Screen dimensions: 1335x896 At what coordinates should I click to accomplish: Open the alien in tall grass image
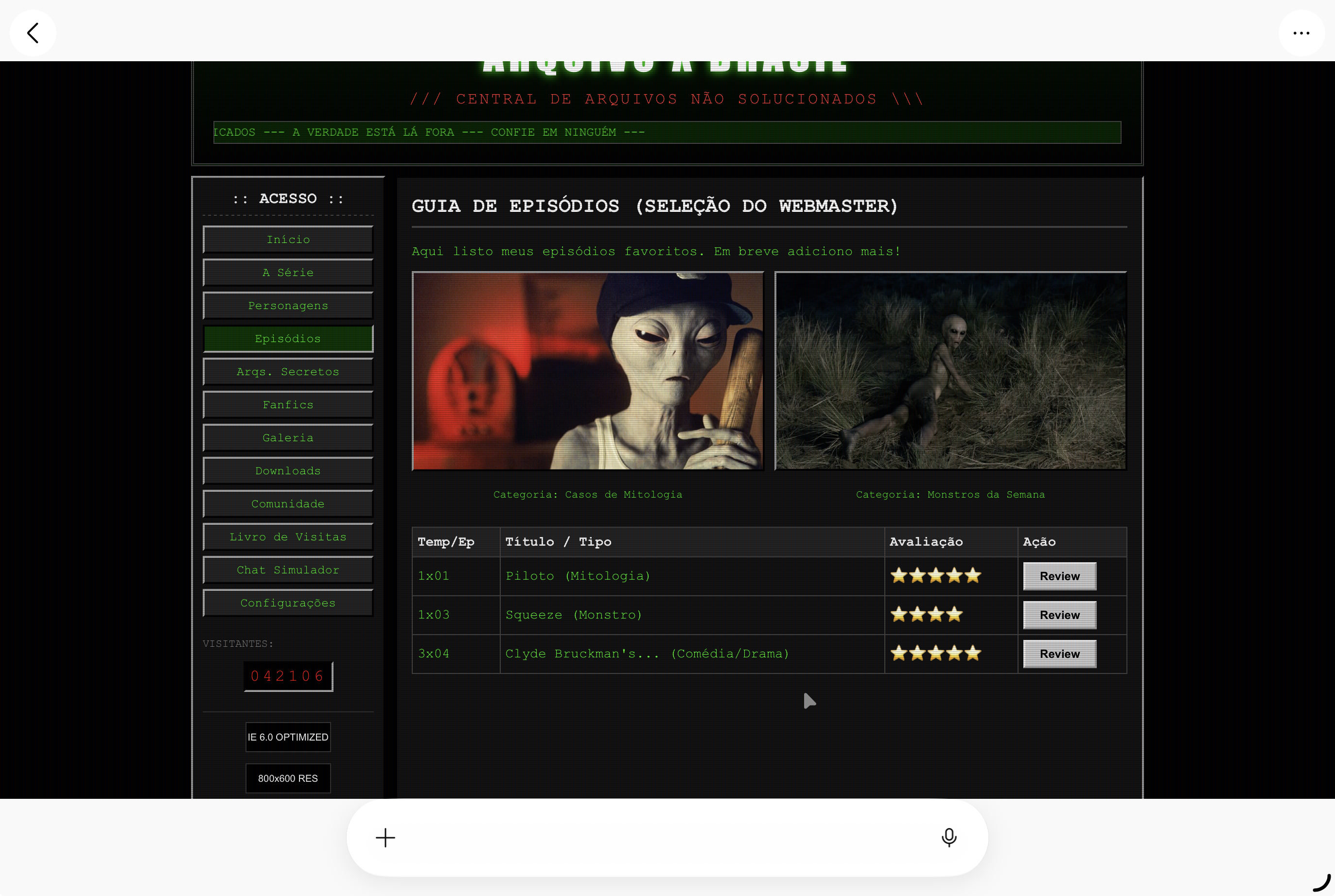(x=950, y=371)
